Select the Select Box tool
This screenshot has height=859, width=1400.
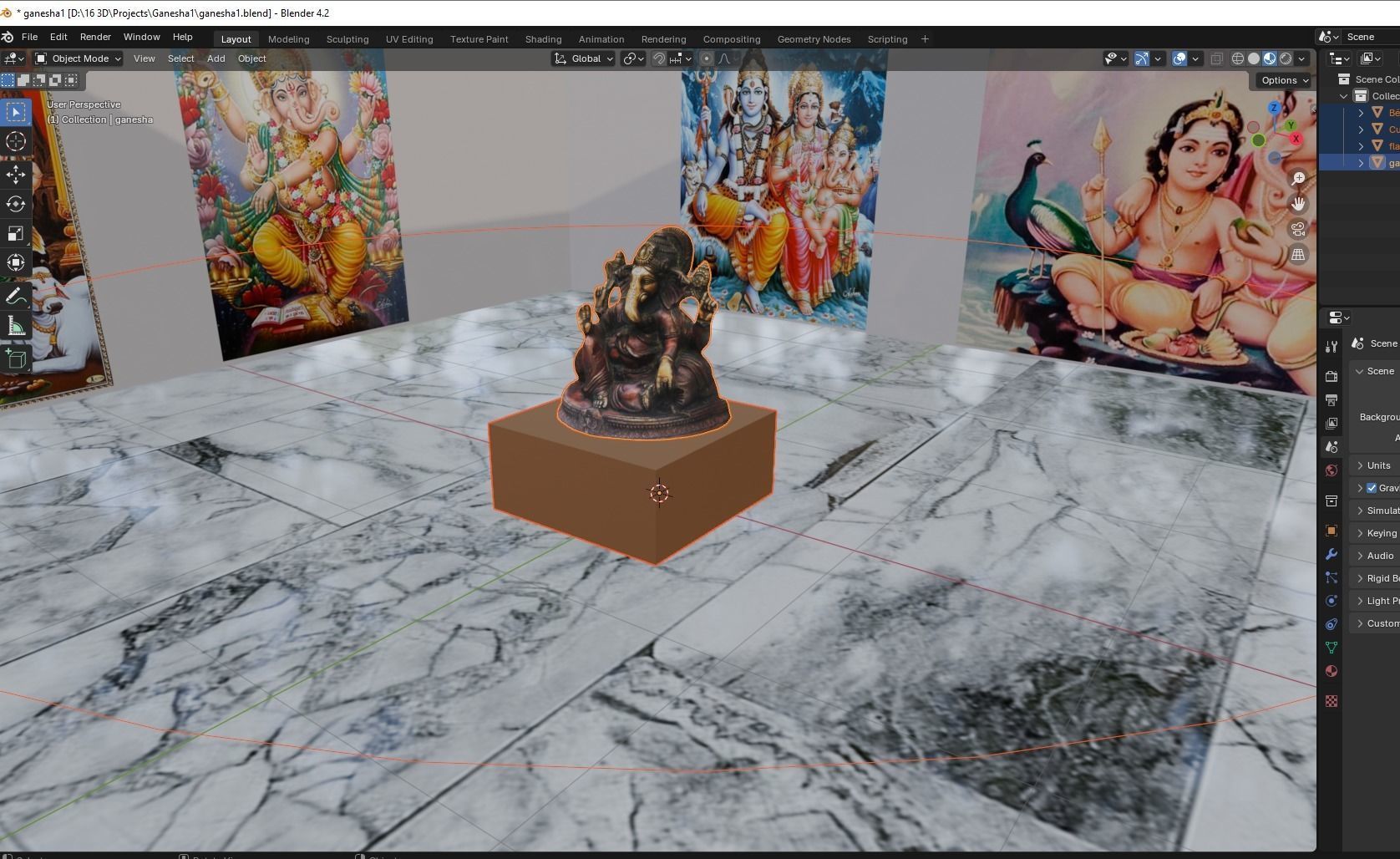click(16, 112)
